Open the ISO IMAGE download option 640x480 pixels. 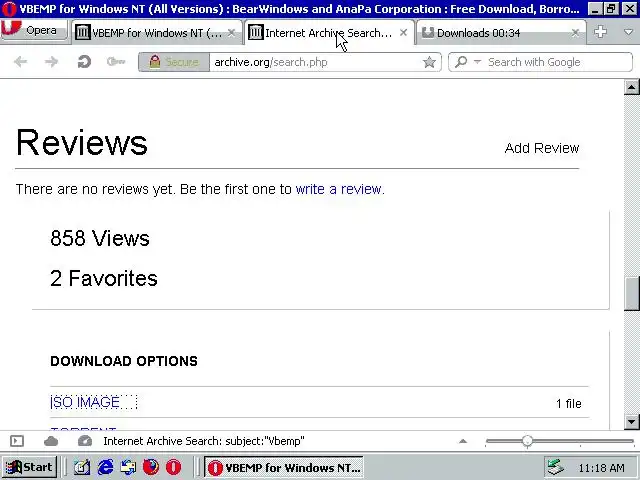85,402
